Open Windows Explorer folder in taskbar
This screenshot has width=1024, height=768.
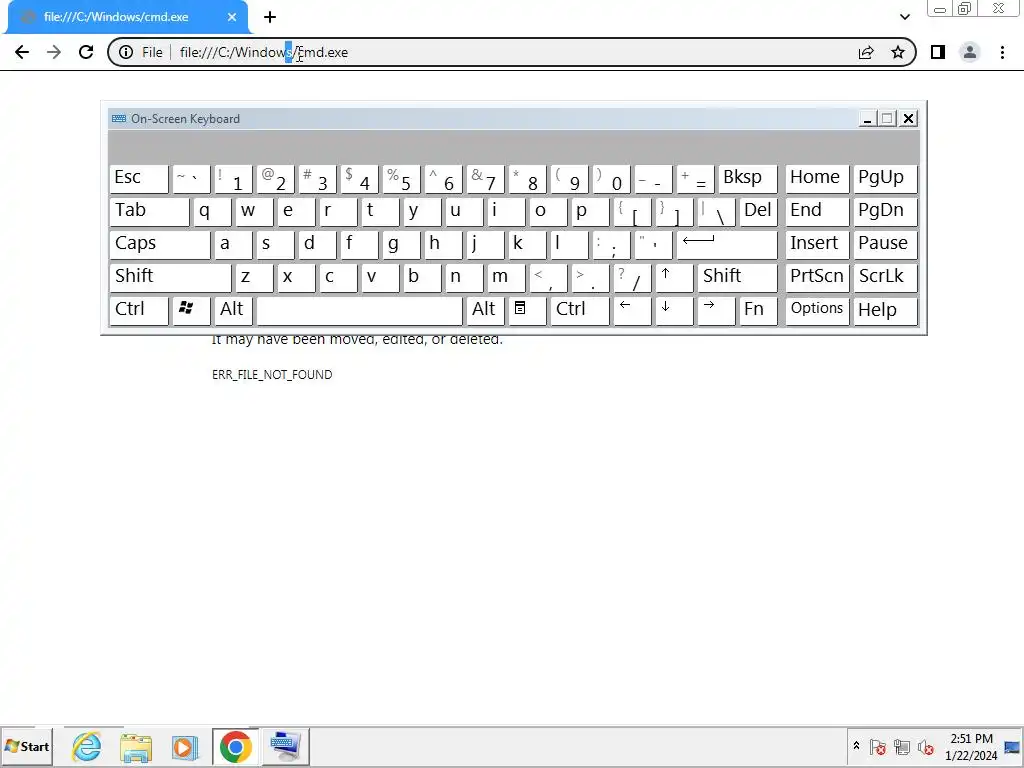136,746
